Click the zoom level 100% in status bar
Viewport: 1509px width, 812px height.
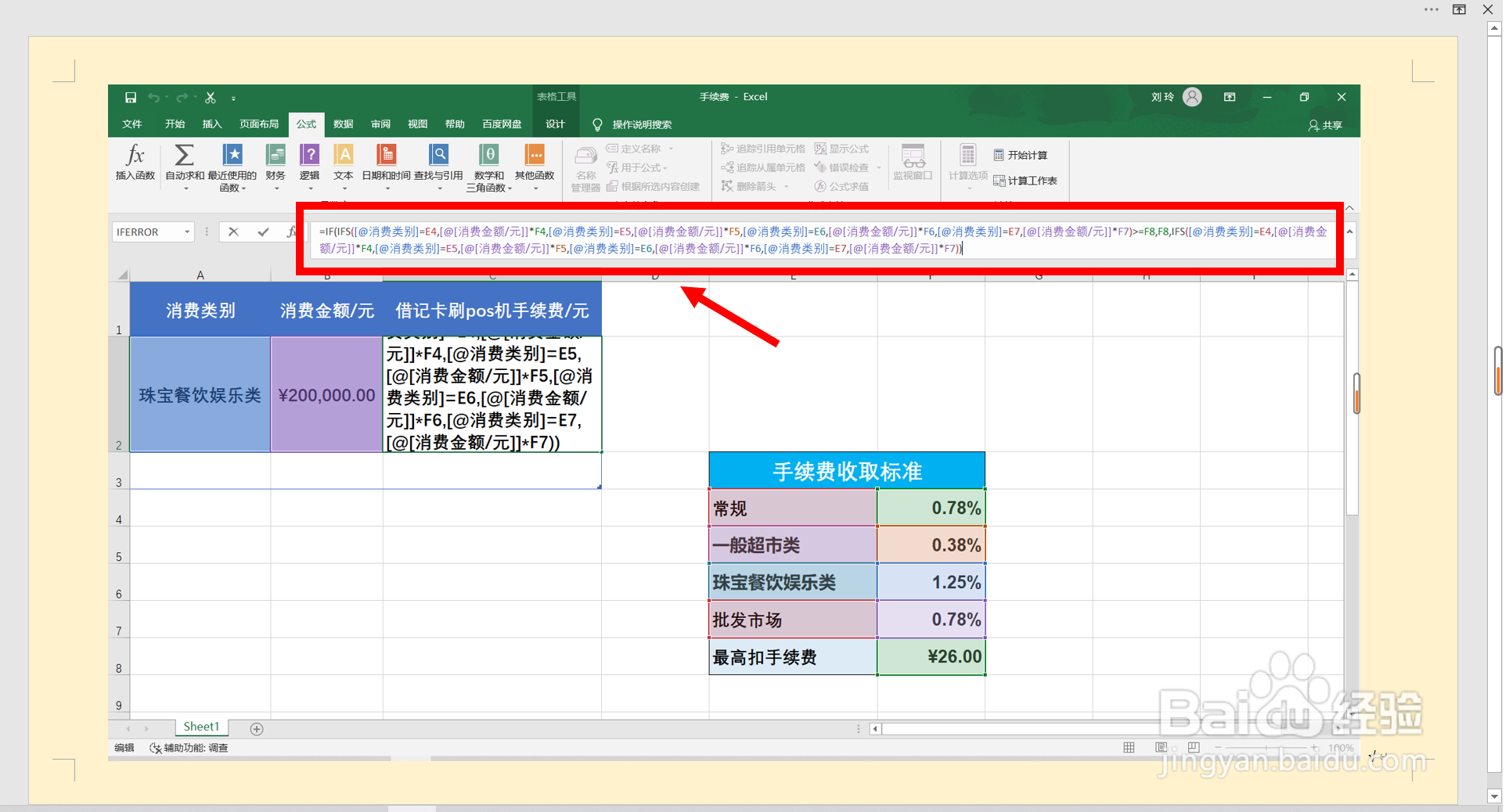pyautogui.click(x=1341, y=748)
